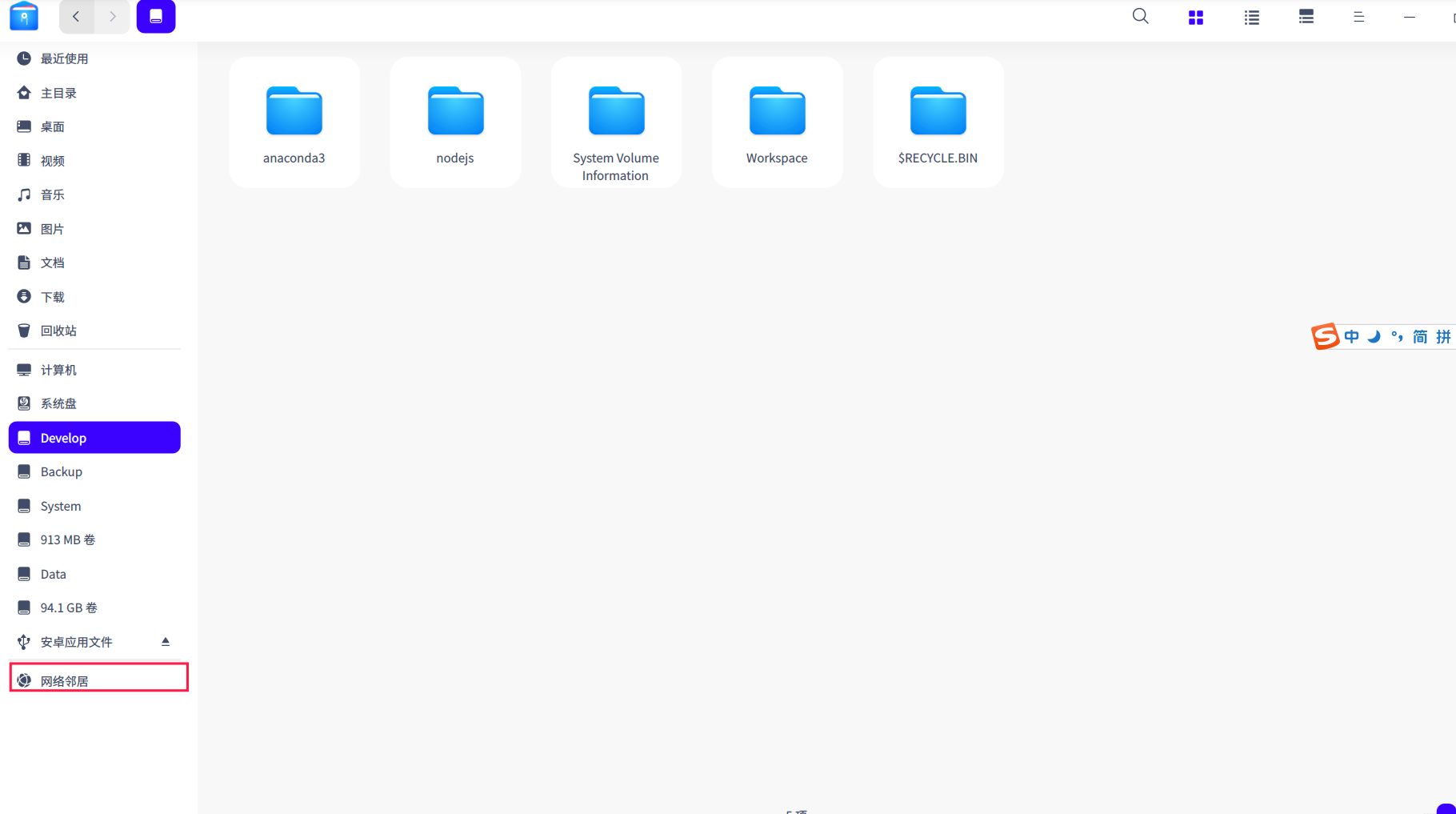1456x814 pixels.
Task: Click the Workspace folder name label
Action: 777,158
